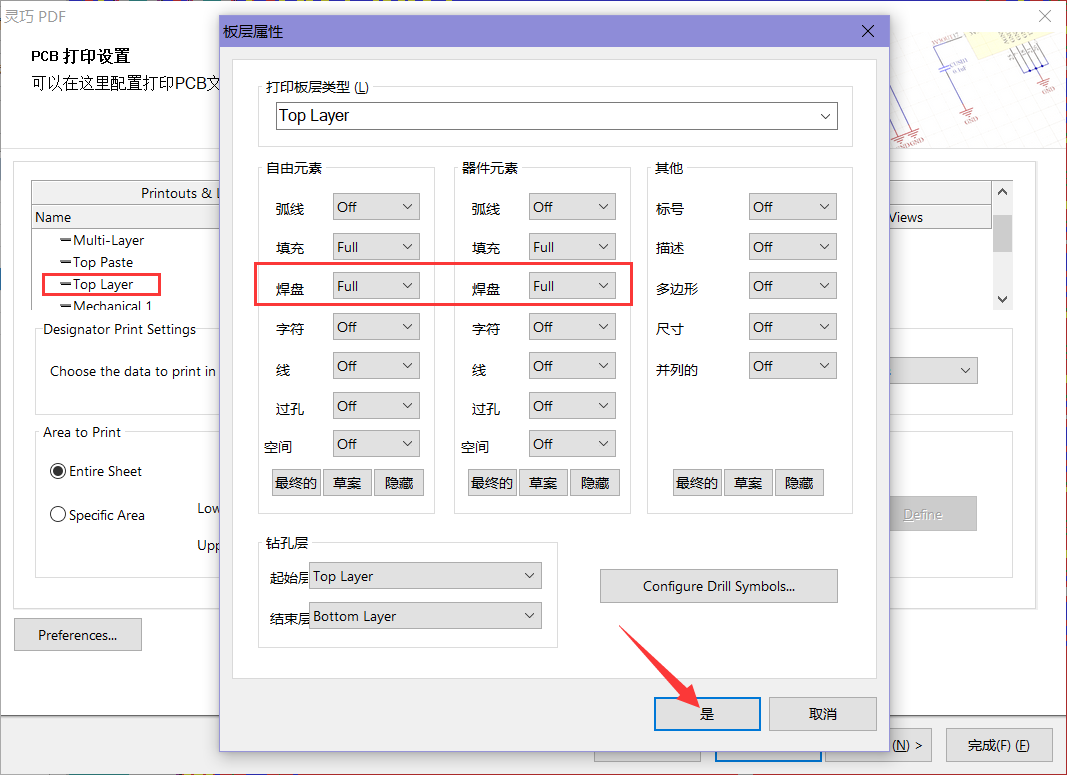Open 结束层 Bottom Layer dropdown
This screenshot has width=1067, height=775.
tap(425, 616)
